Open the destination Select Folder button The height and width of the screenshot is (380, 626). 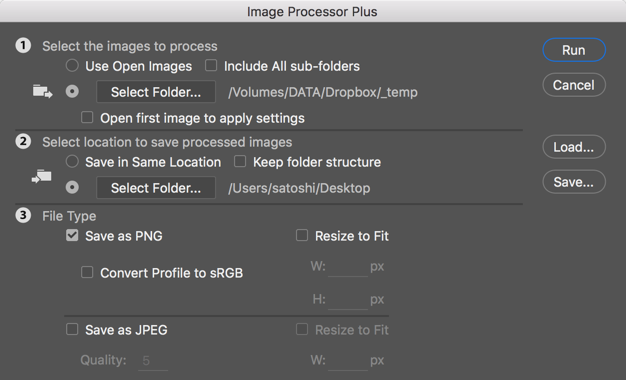pyautogui.click(x=156, y=188)
